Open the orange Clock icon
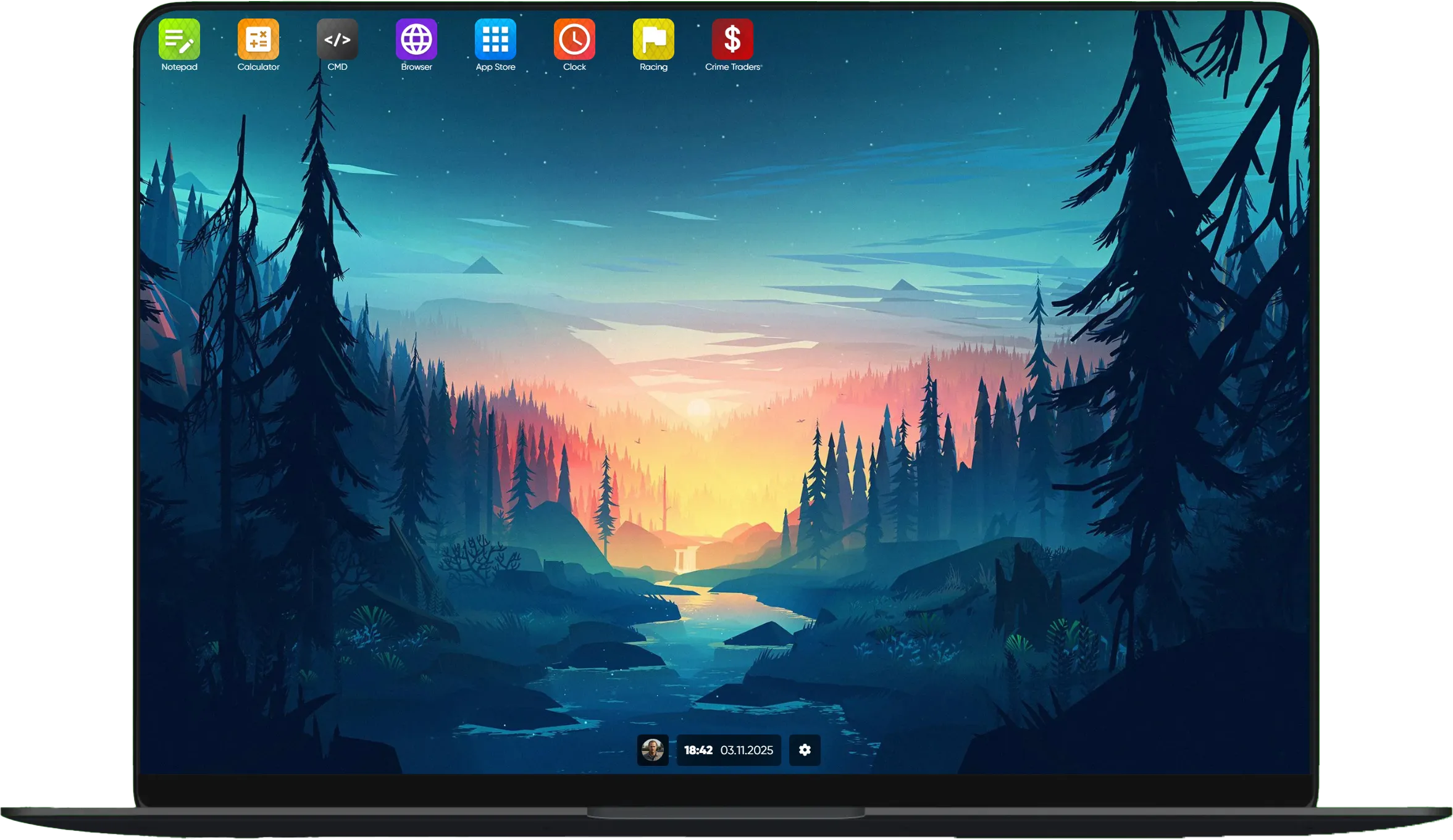The image size is (1453, 840). pos(574,39)
